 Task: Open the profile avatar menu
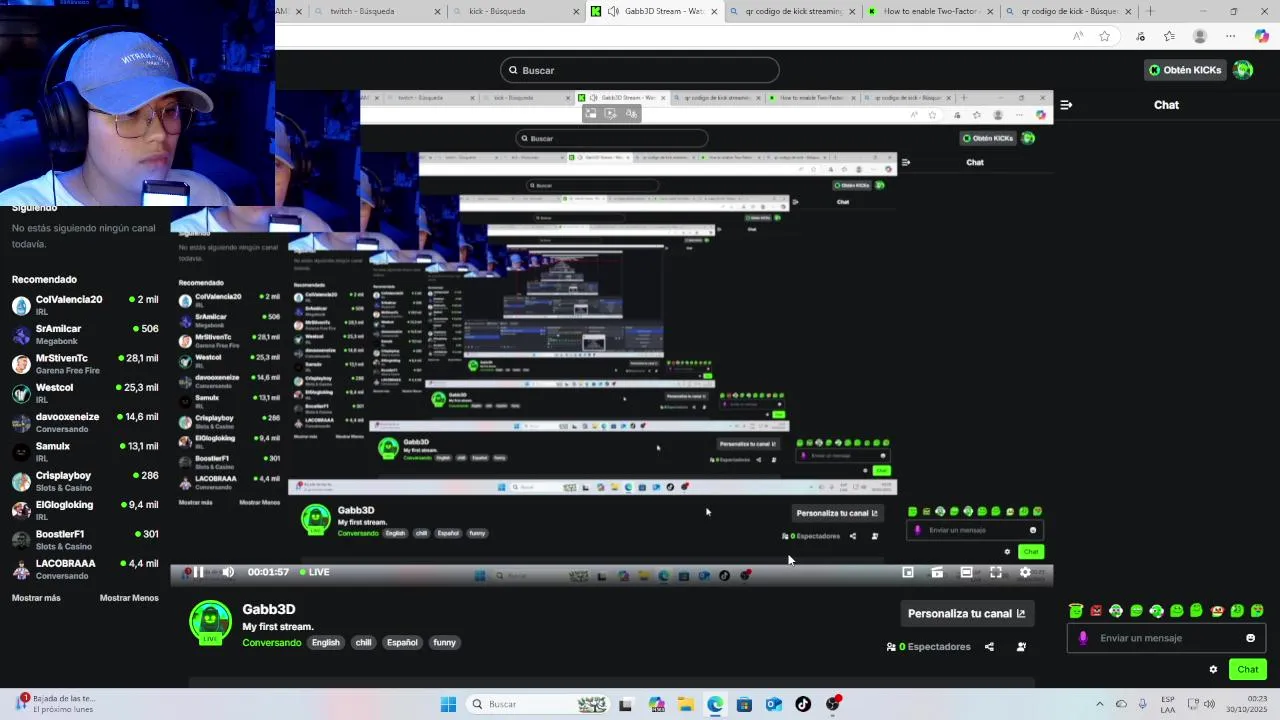[1243, 70]
